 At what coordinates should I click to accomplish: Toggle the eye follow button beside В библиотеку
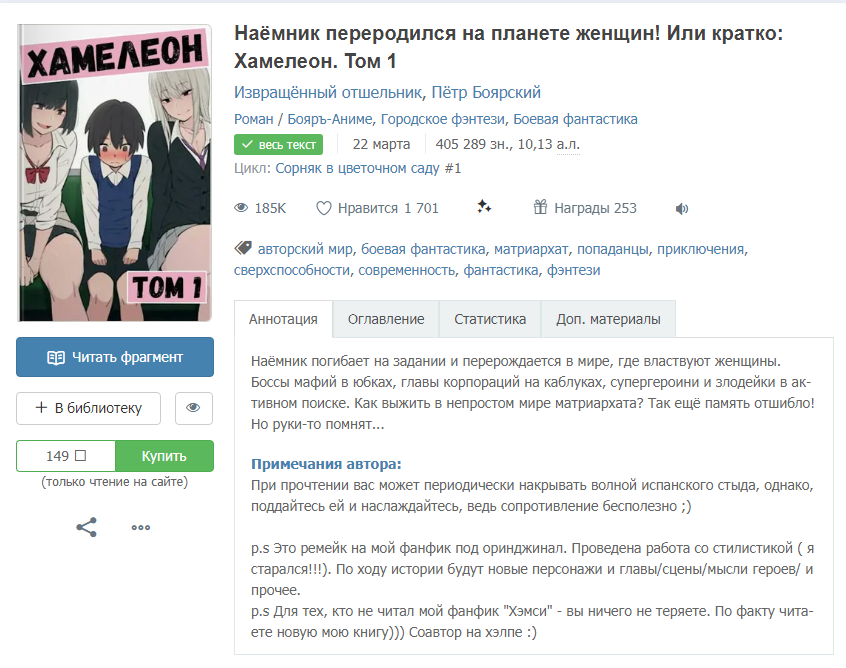tap(194, 408)
